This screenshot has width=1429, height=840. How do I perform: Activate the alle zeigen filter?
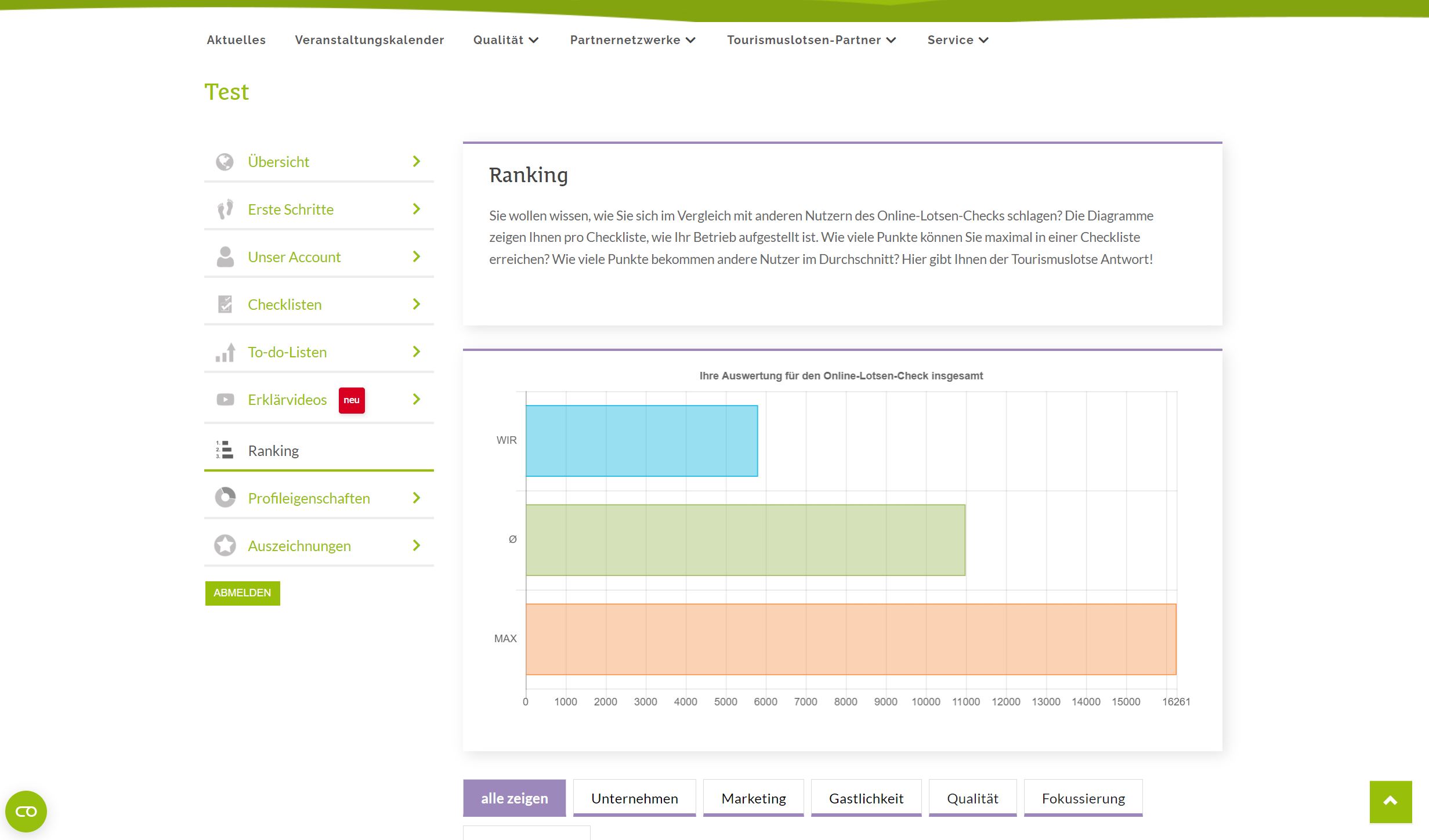coord(514,798)
